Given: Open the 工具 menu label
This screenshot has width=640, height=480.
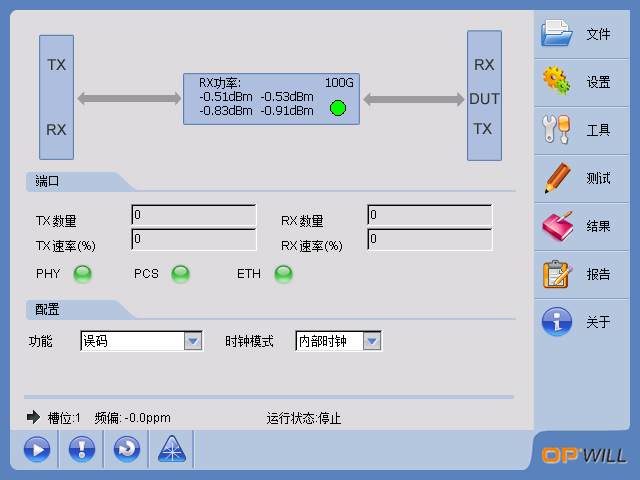Looking at the screenshot, I should coord(598,130).
